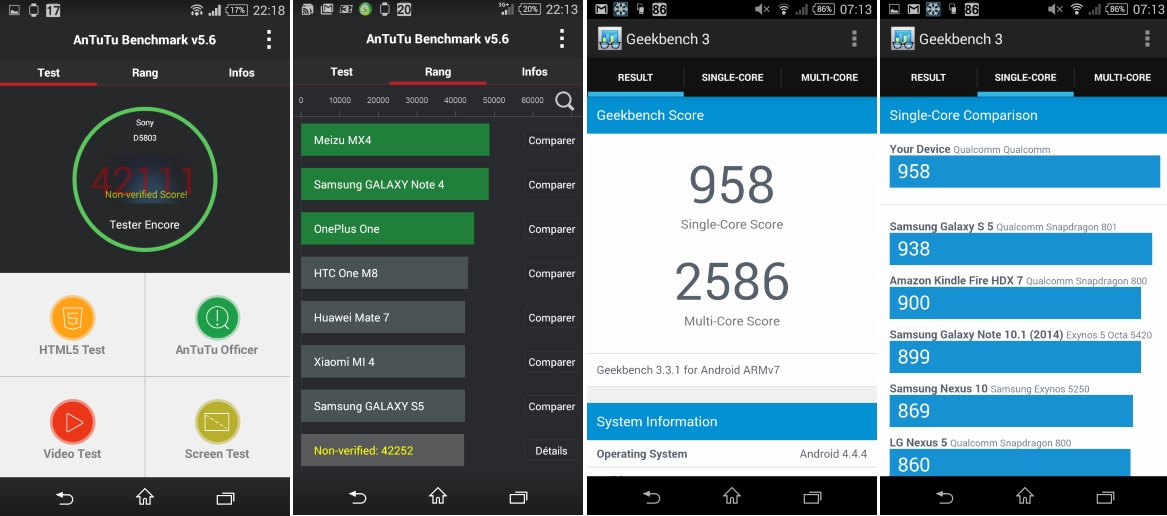This screenshot has height=516, width=1167.
Task: Tap Wi-Fi status icon in first screen
Action: click(196, 10)
